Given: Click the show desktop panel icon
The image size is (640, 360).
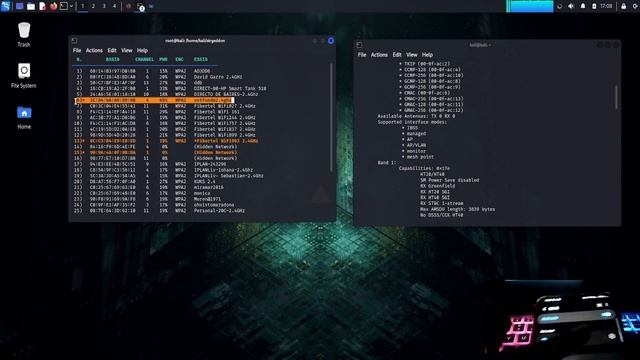Looking at the screenshot, I should pyautogui.click(x=19, y=6).
